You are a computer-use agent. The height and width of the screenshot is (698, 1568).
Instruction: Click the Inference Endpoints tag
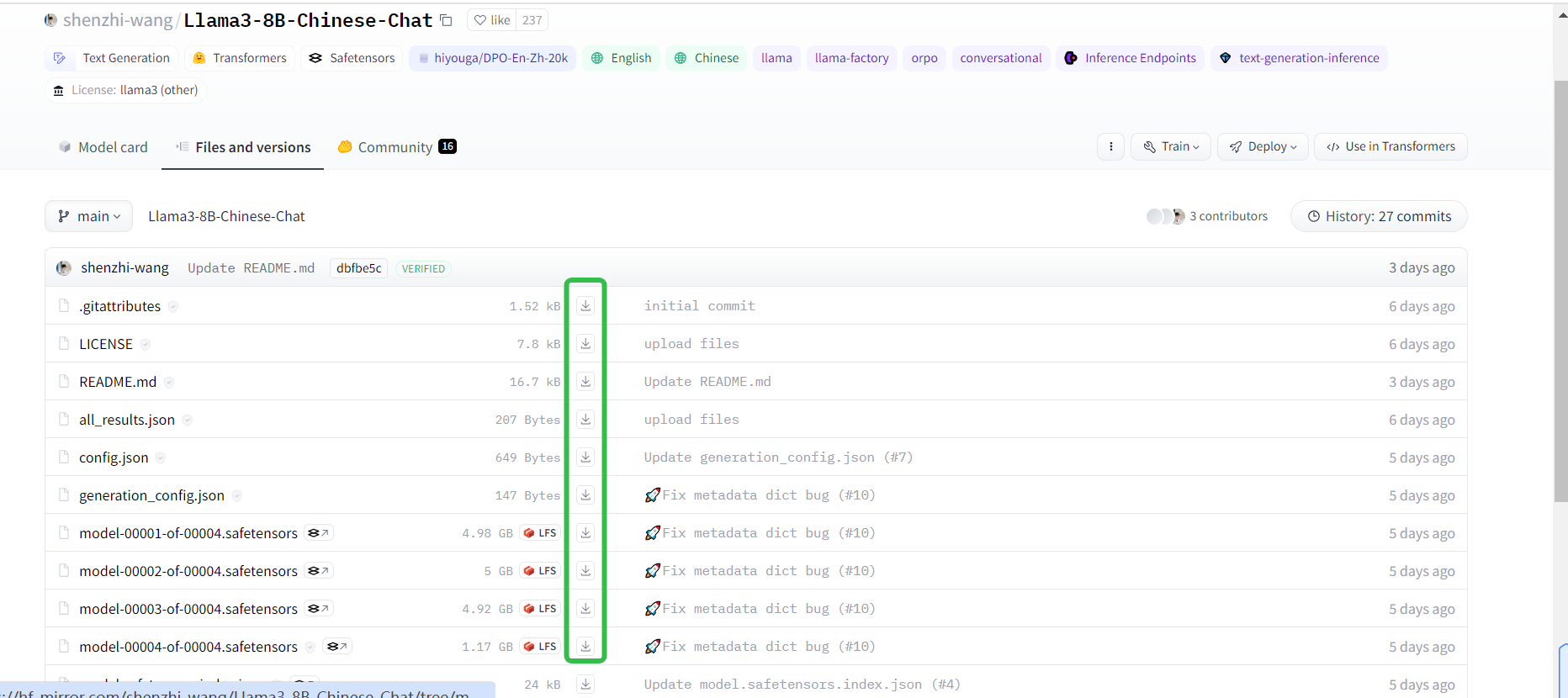[x=1130, y=58]
